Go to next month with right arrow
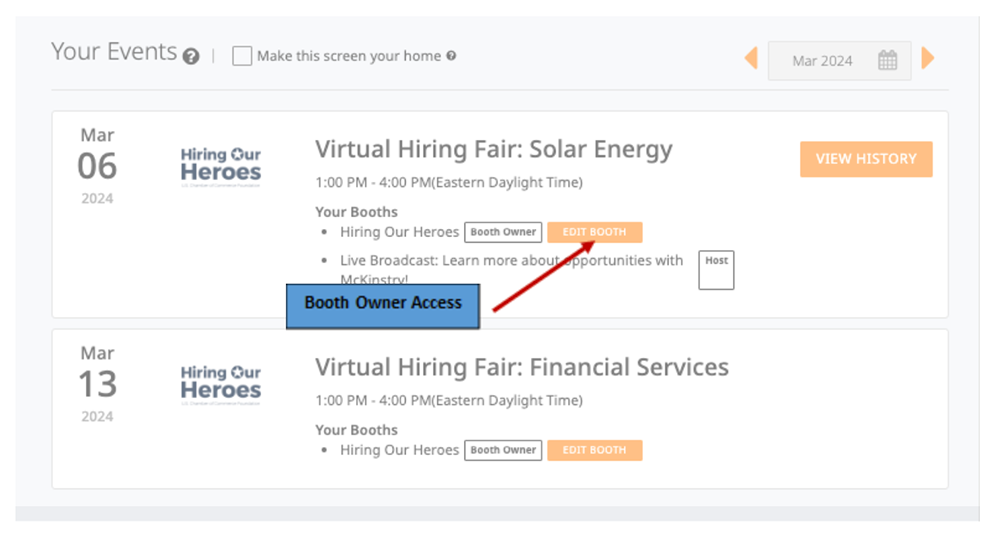The image size is (1000, 541). pyautogui.click(x=928, y=58)
